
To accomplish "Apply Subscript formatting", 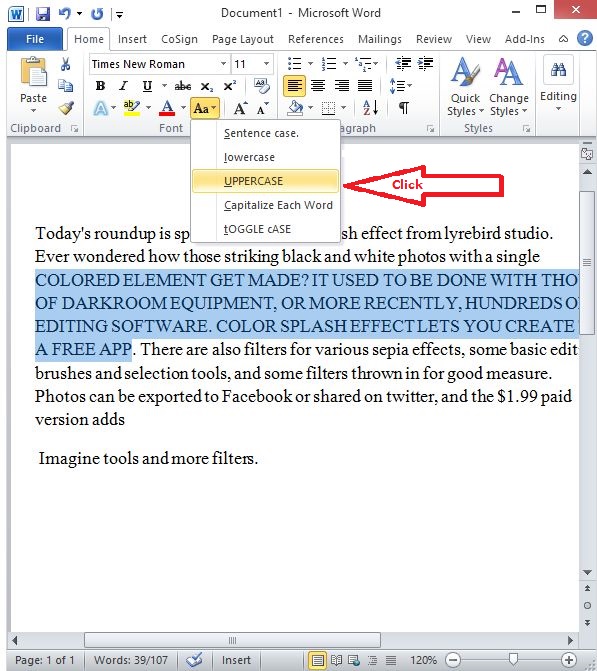I will (x=207, y=86).
